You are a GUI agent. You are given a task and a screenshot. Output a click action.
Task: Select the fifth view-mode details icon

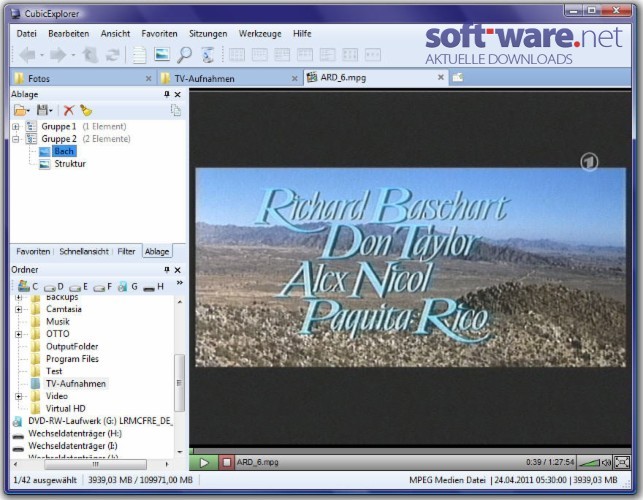(327, 55)
